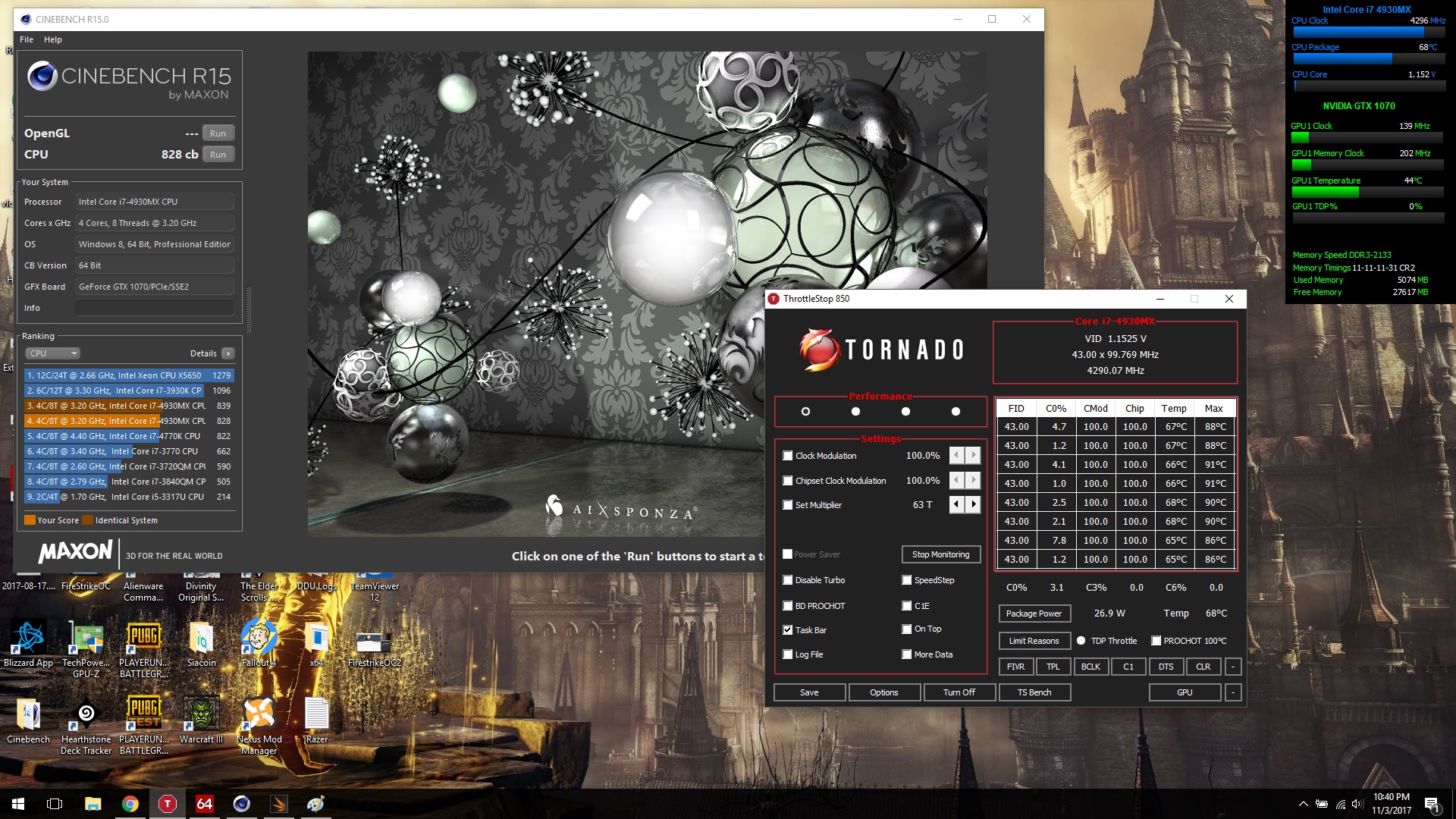The height and width of the screenshot is (819, 1456).
Task: Switch to Cinebench in the taskbar
Action: pos(242,804)
